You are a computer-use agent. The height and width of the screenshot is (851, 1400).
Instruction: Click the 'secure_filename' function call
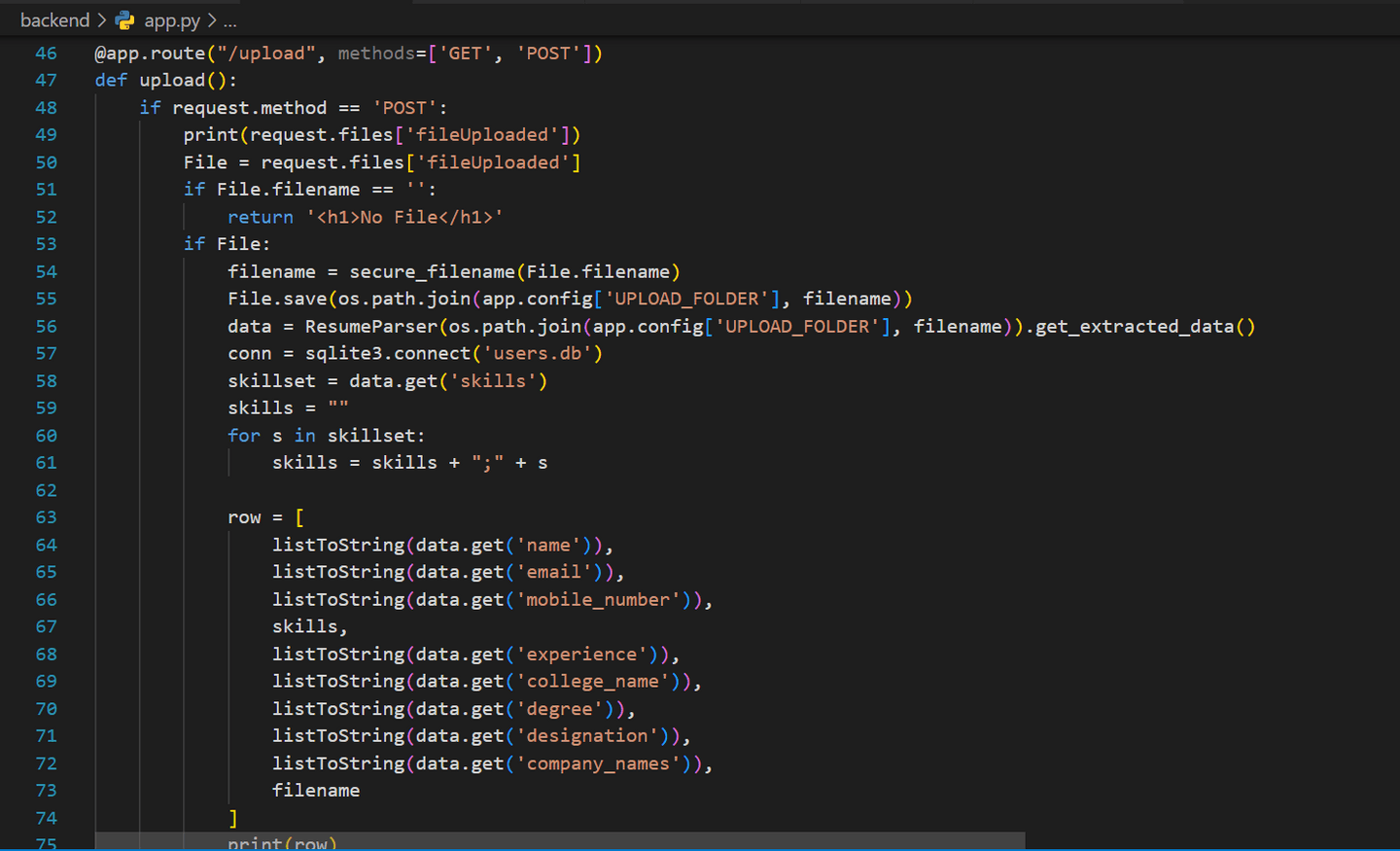tap(433, 271)
